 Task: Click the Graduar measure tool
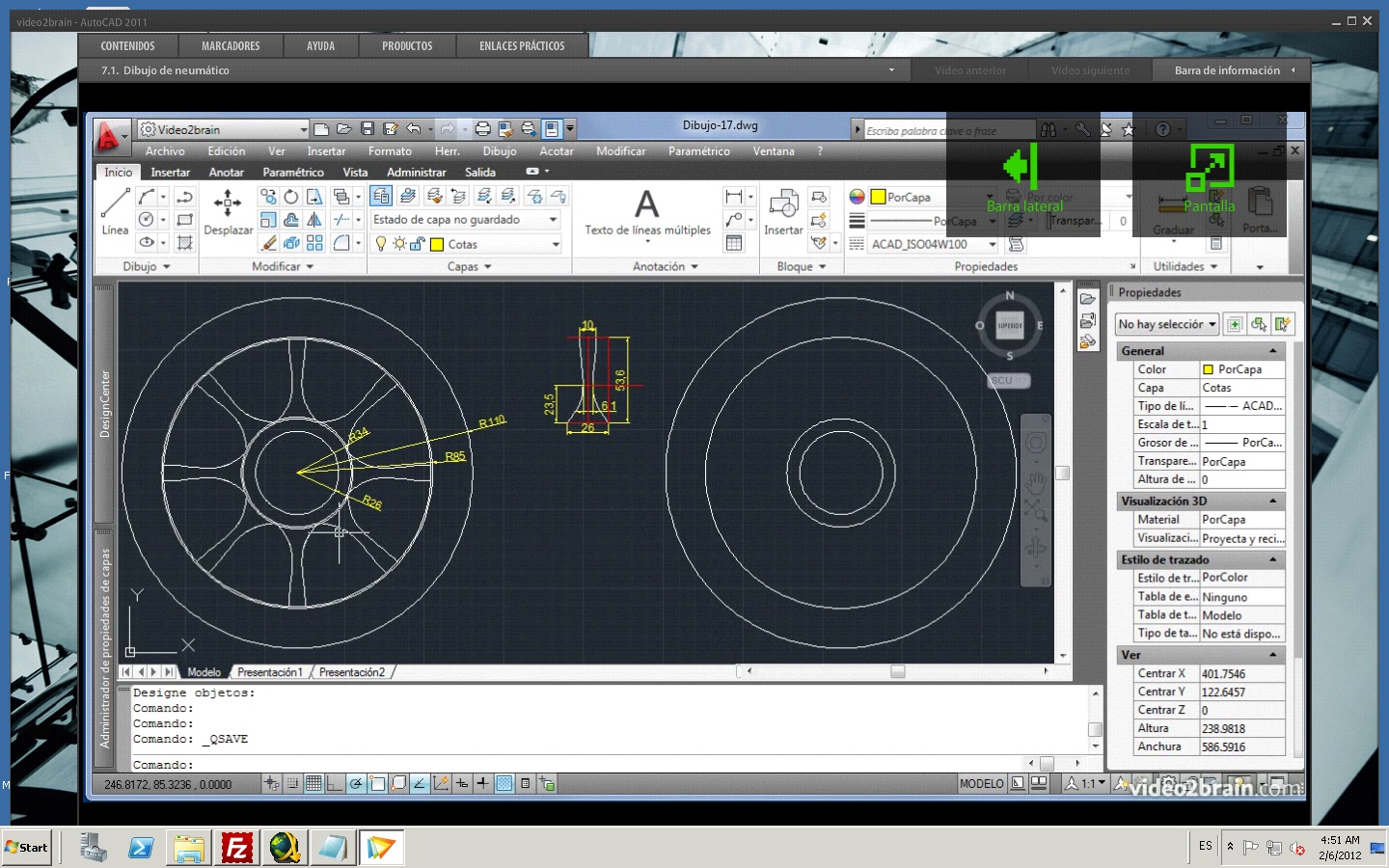coord(1173,212)
